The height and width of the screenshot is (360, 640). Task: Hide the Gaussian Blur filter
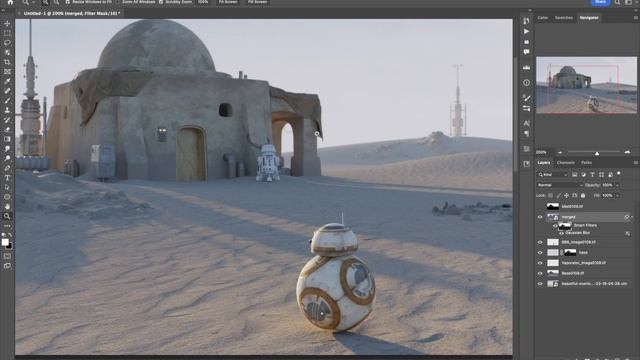point(562,233)
